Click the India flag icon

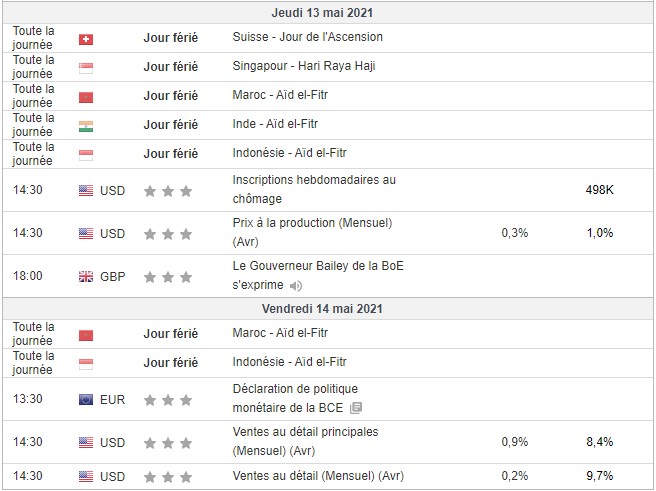85,126
